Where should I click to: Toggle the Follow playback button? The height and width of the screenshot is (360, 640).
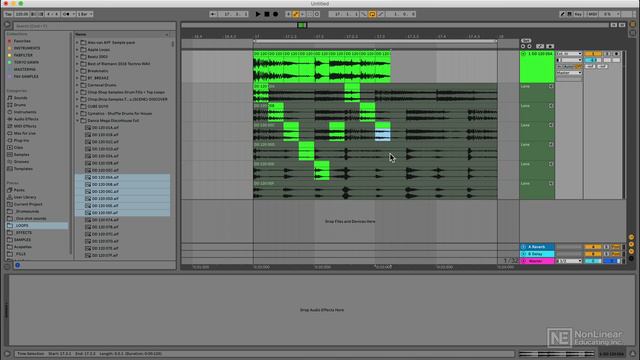tap(213, 14)
